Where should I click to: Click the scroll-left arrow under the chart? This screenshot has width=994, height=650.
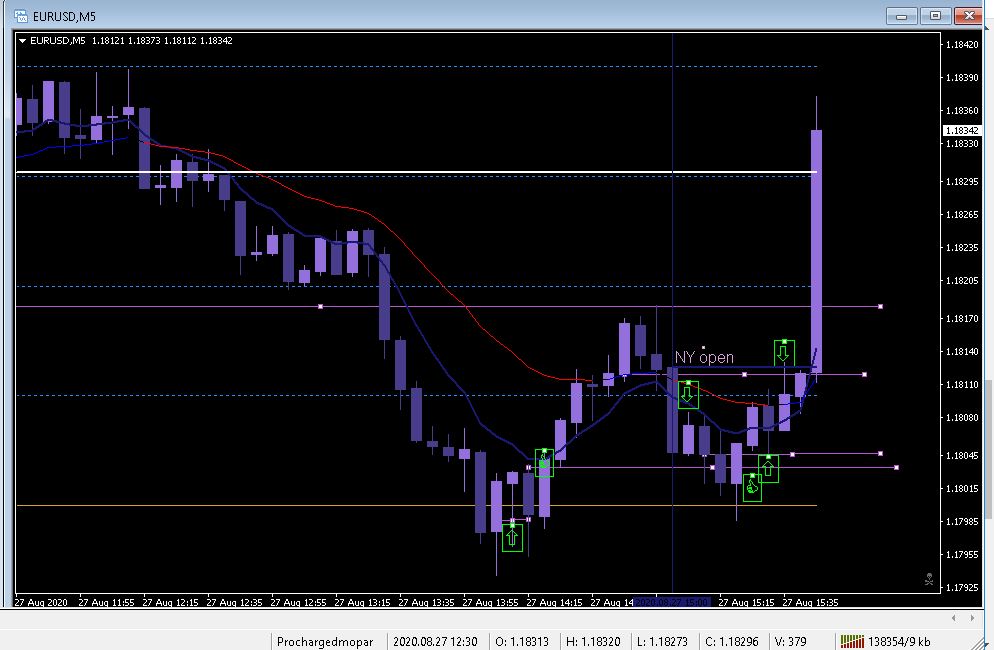pyautogui.click(x=954, y=618)
